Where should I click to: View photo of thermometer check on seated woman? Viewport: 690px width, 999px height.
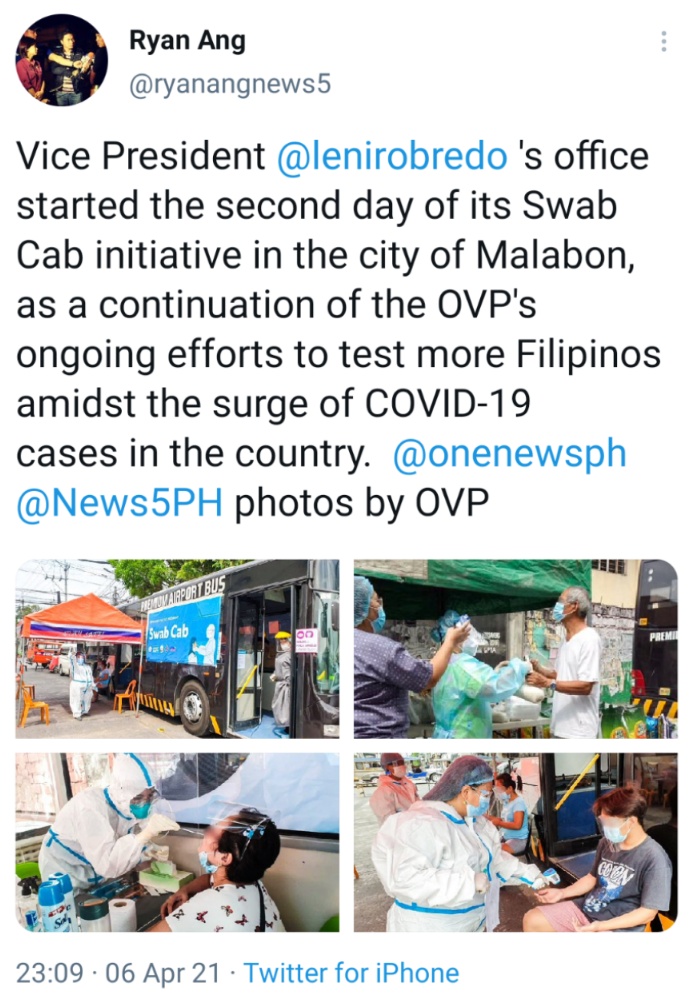point(515,842)
